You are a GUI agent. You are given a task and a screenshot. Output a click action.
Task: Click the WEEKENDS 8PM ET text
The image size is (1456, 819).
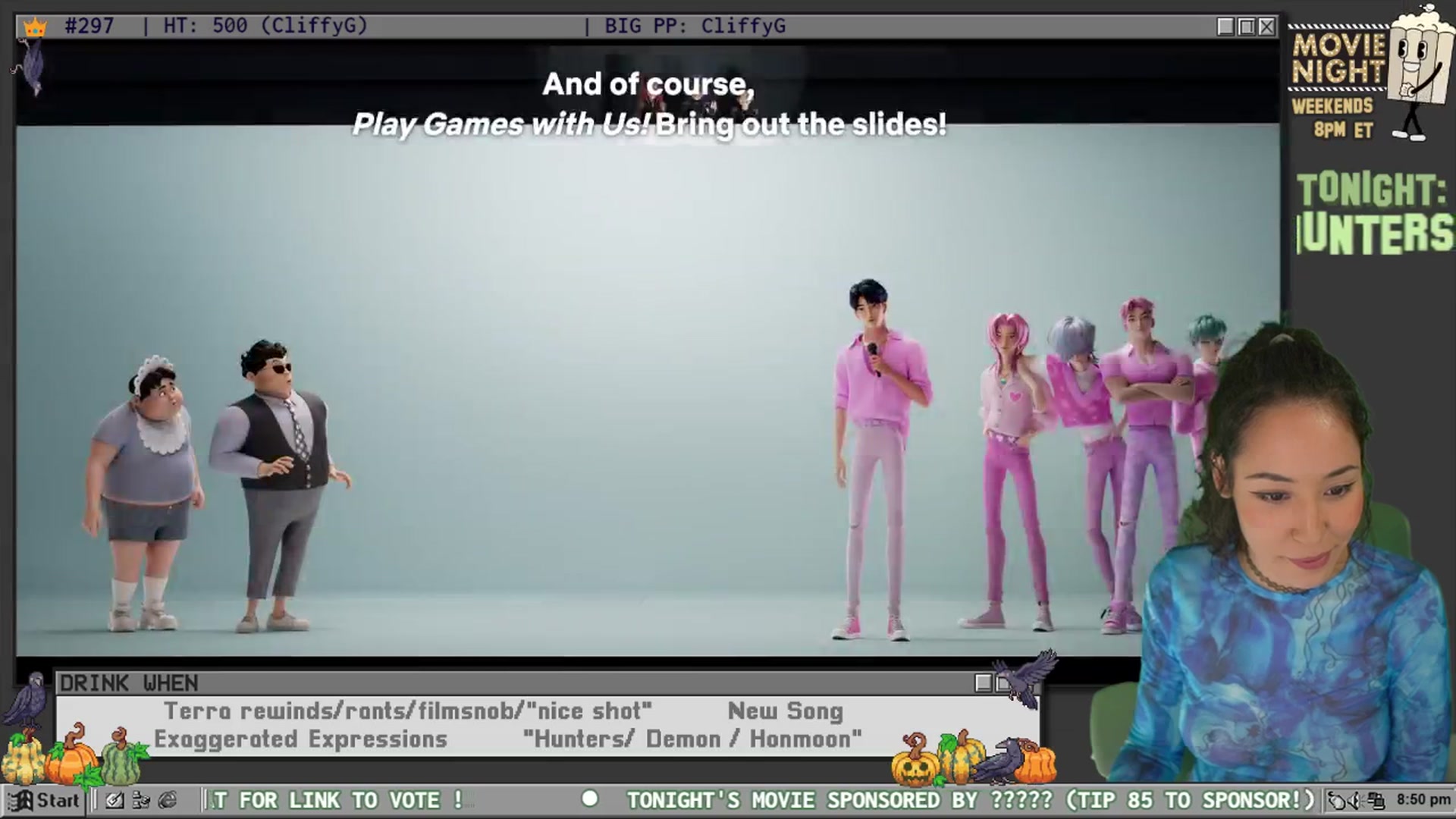tap(1333, 118)
